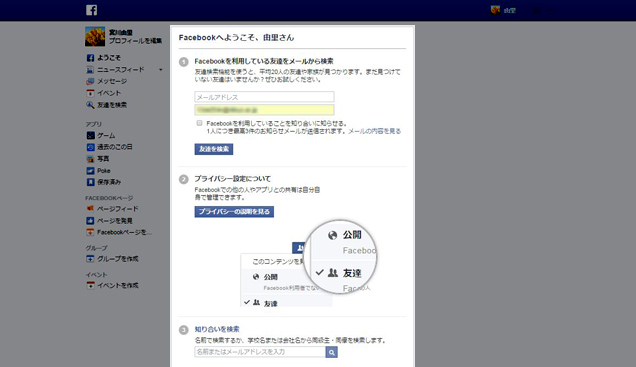Image resolution: width=636 pixels, height=367 pixels.
Task: Click the ページを発見 thumbs-up icon
Action: point(90,221)
